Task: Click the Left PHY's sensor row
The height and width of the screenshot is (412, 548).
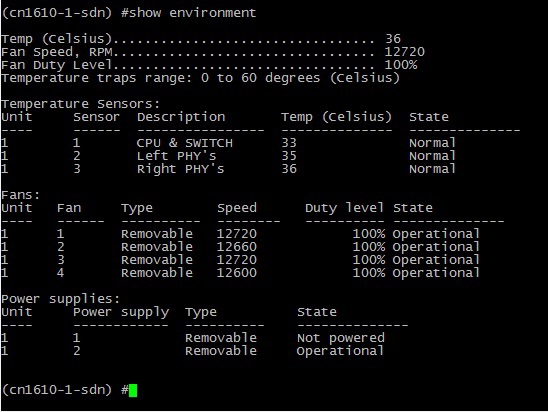Action: pos(228,156)
